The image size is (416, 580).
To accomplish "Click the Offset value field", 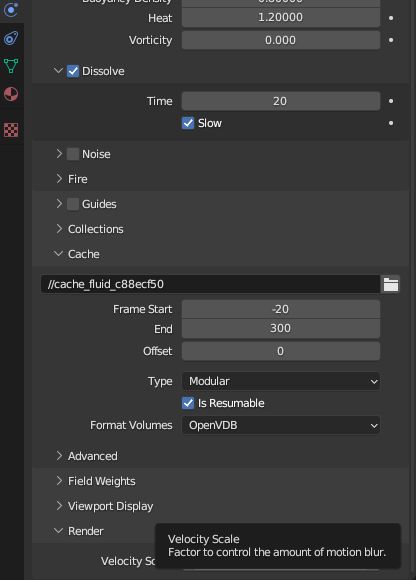I will pyautogui.click(x=281, y=351).
